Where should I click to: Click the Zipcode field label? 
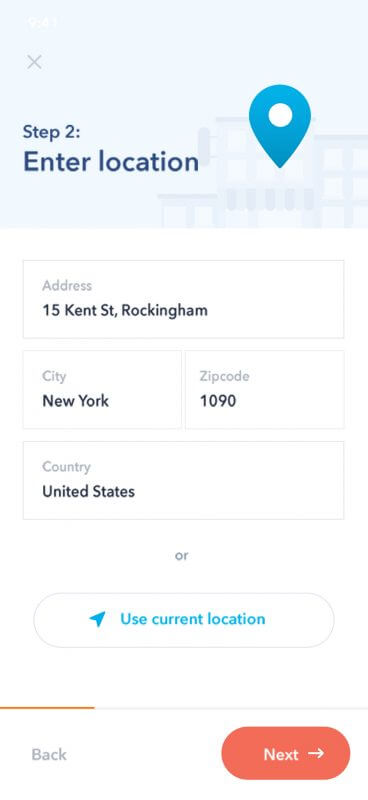click(225, 377)
